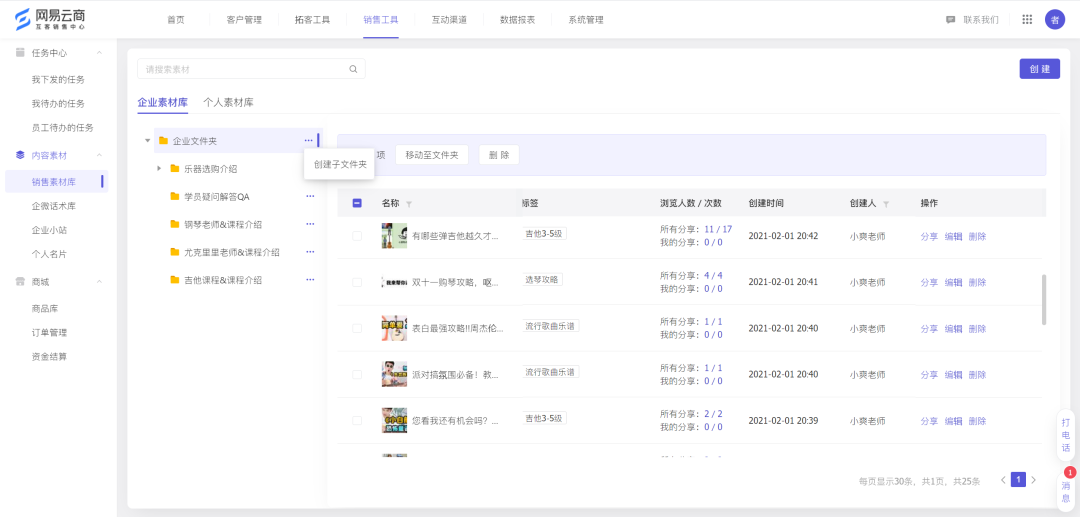
Task: Collapse the 内容素材 sidebar section
Action: click(x=99, y=155)
